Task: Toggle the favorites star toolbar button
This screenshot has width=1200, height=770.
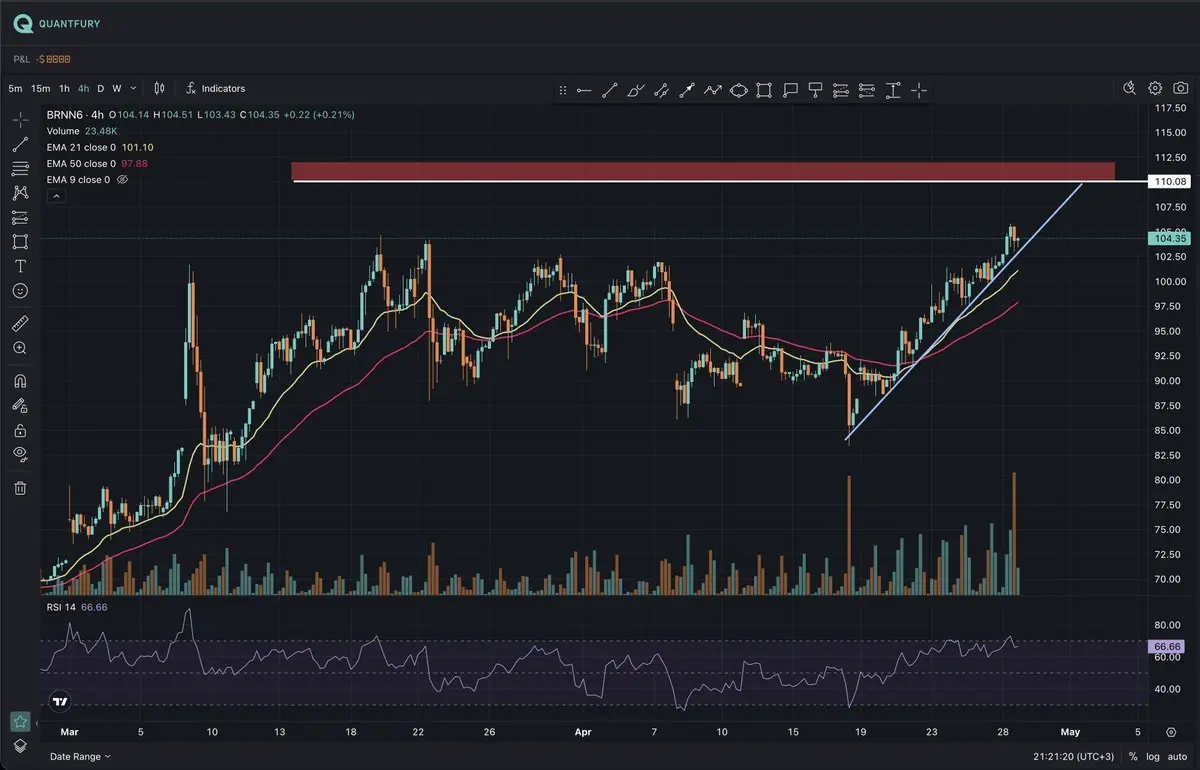Action: coord(20,721)
